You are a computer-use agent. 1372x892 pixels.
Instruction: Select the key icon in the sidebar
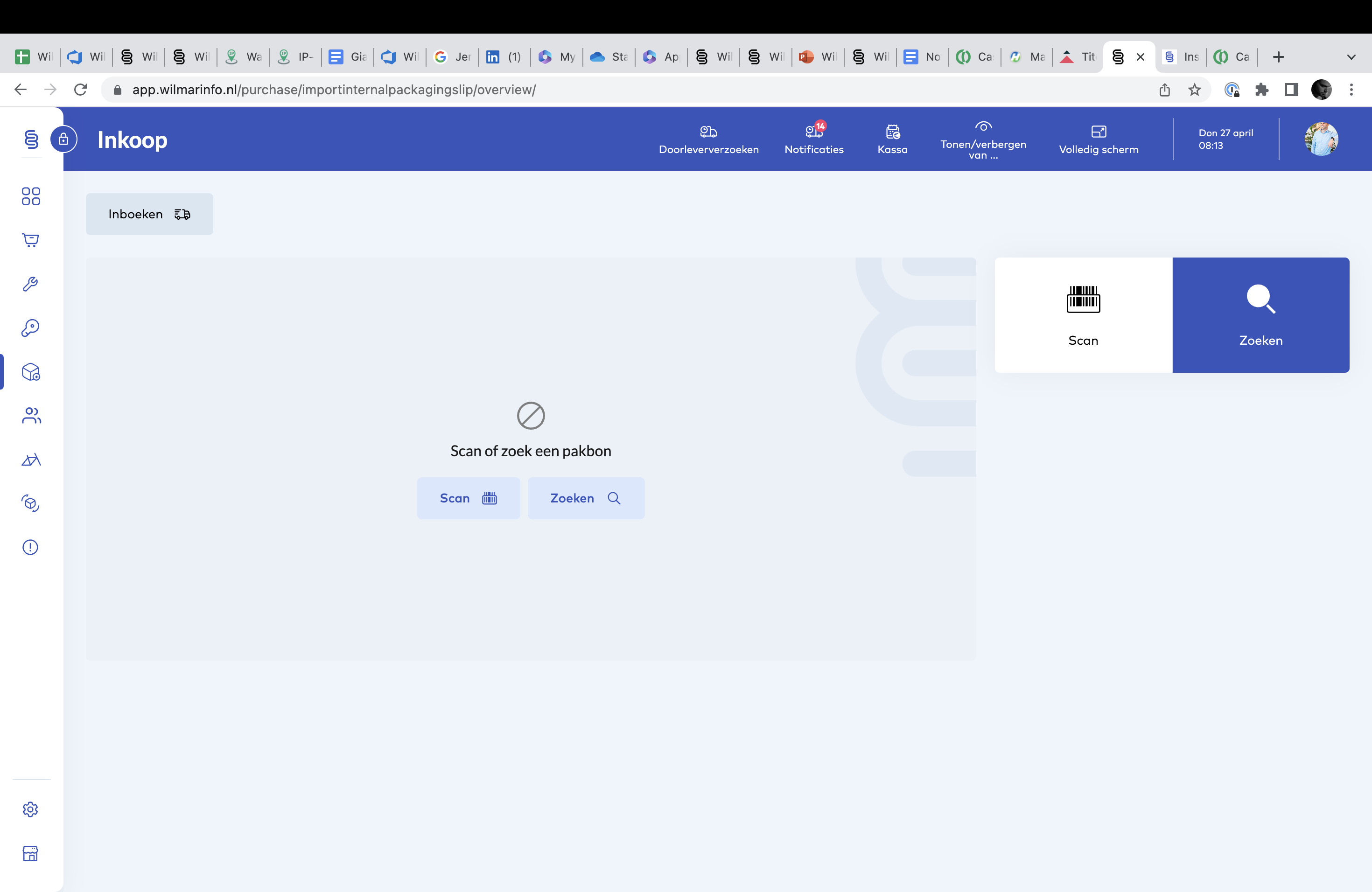[30, 328]
